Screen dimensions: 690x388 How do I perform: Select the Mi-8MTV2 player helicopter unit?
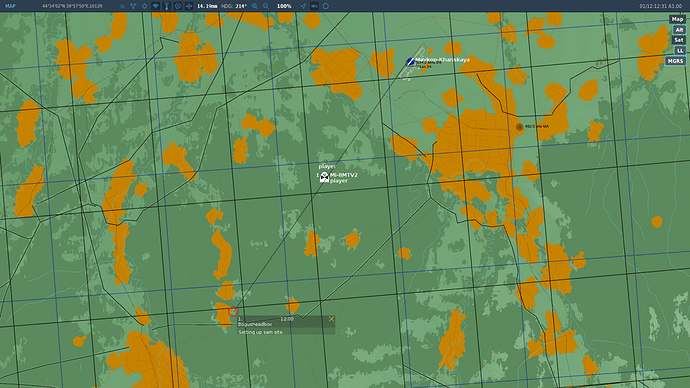[324, 177]
